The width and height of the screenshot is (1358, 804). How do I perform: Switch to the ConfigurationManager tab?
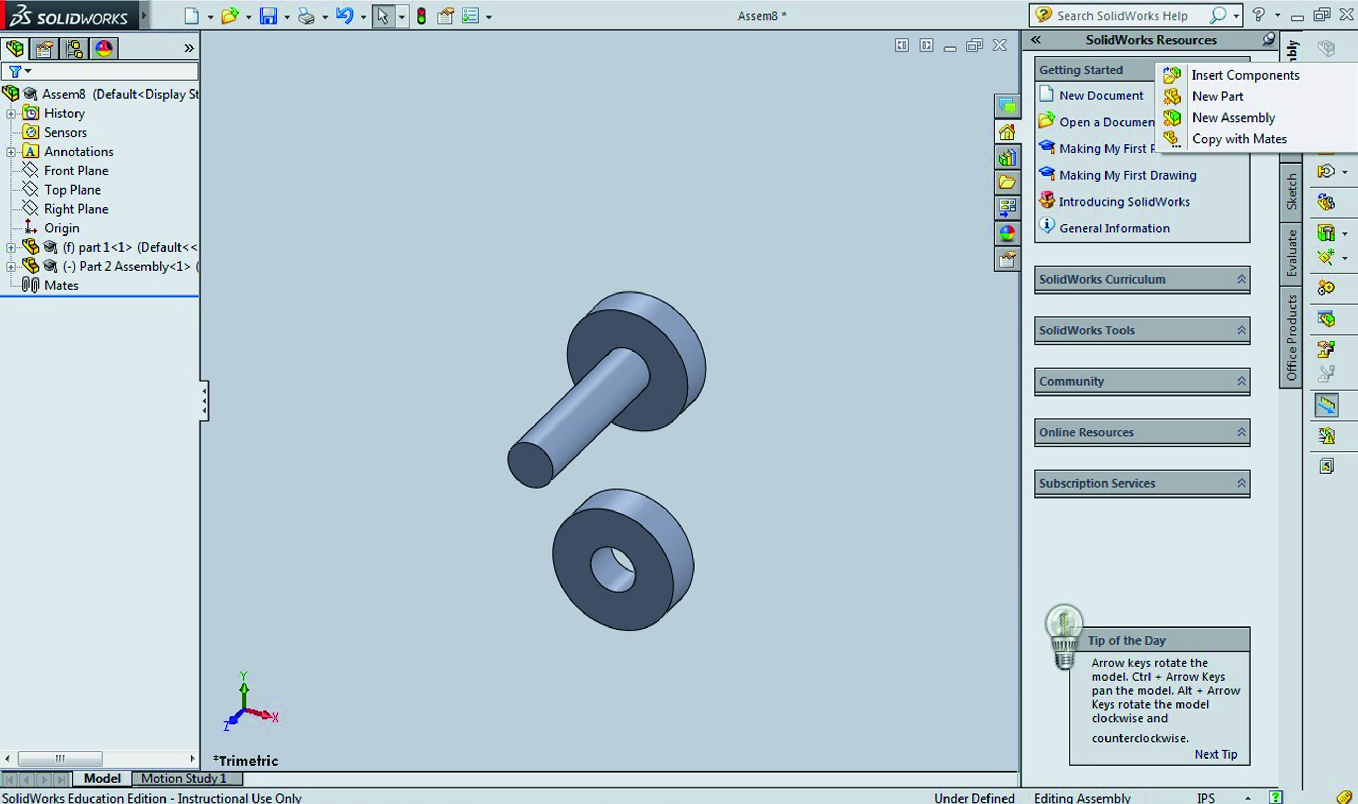(x=74, y=48)
